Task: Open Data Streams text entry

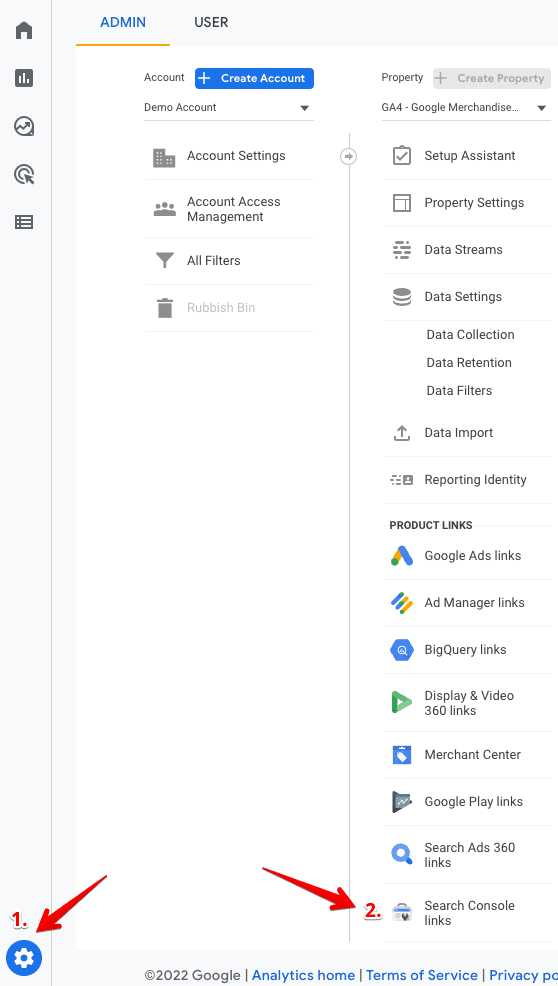Action: coord(464,250)
